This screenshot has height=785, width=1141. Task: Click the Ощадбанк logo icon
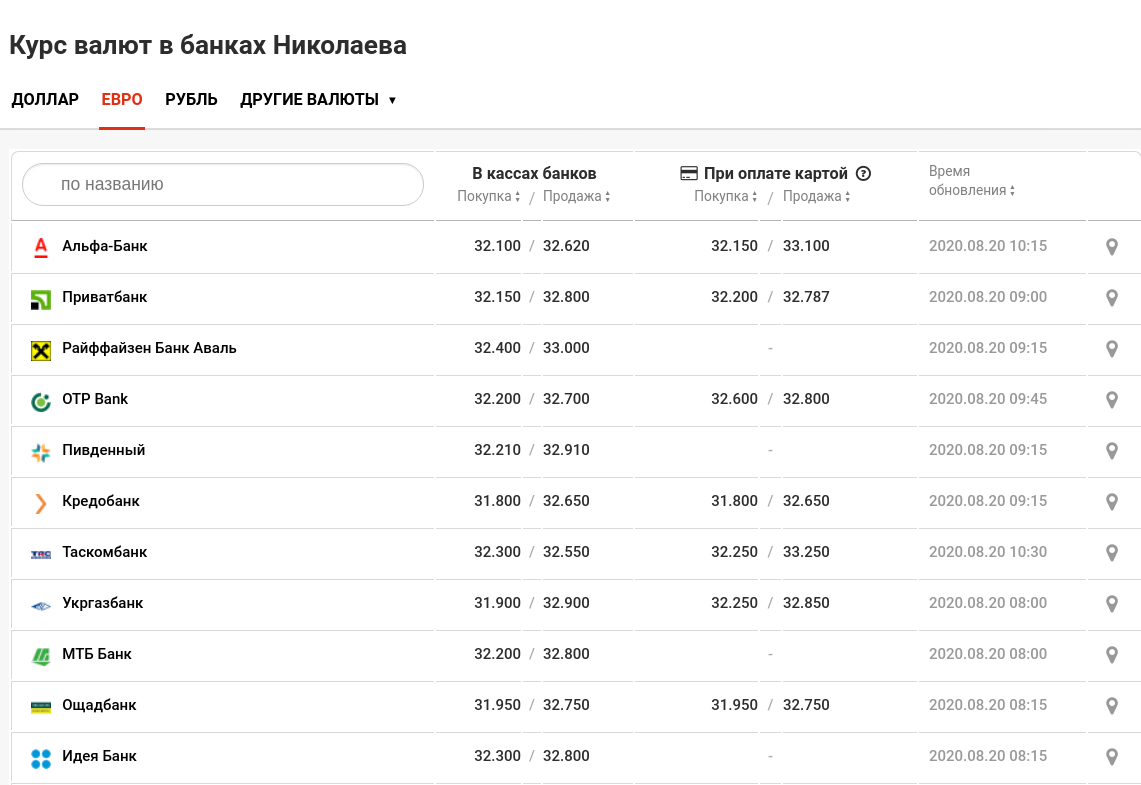[41, 707]
